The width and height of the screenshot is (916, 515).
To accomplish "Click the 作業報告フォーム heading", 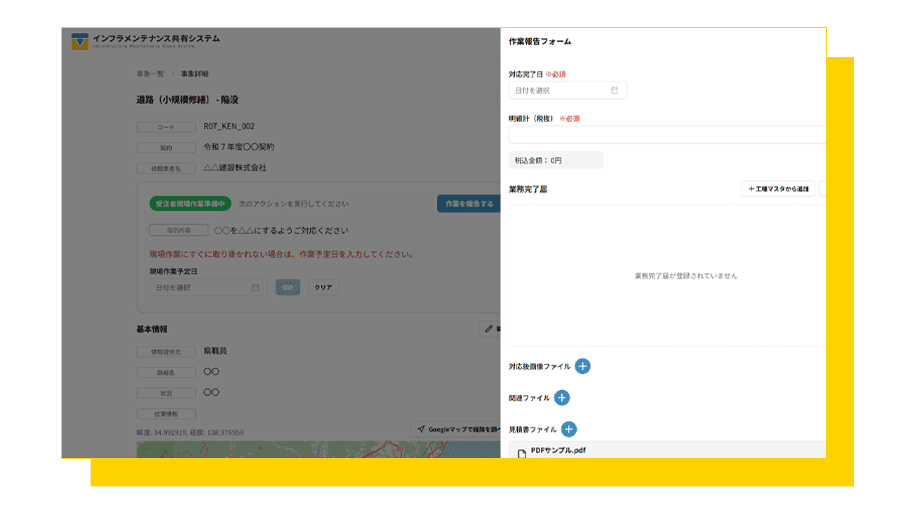I will (540, 41).
